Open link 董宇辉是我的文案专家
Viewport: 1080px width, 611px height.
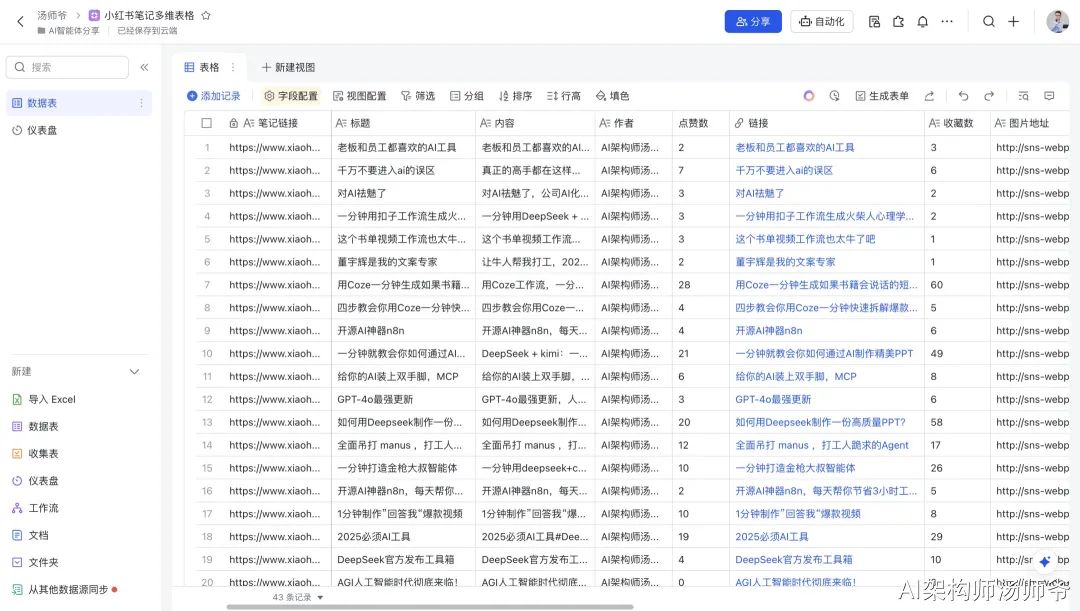point(785,262)
